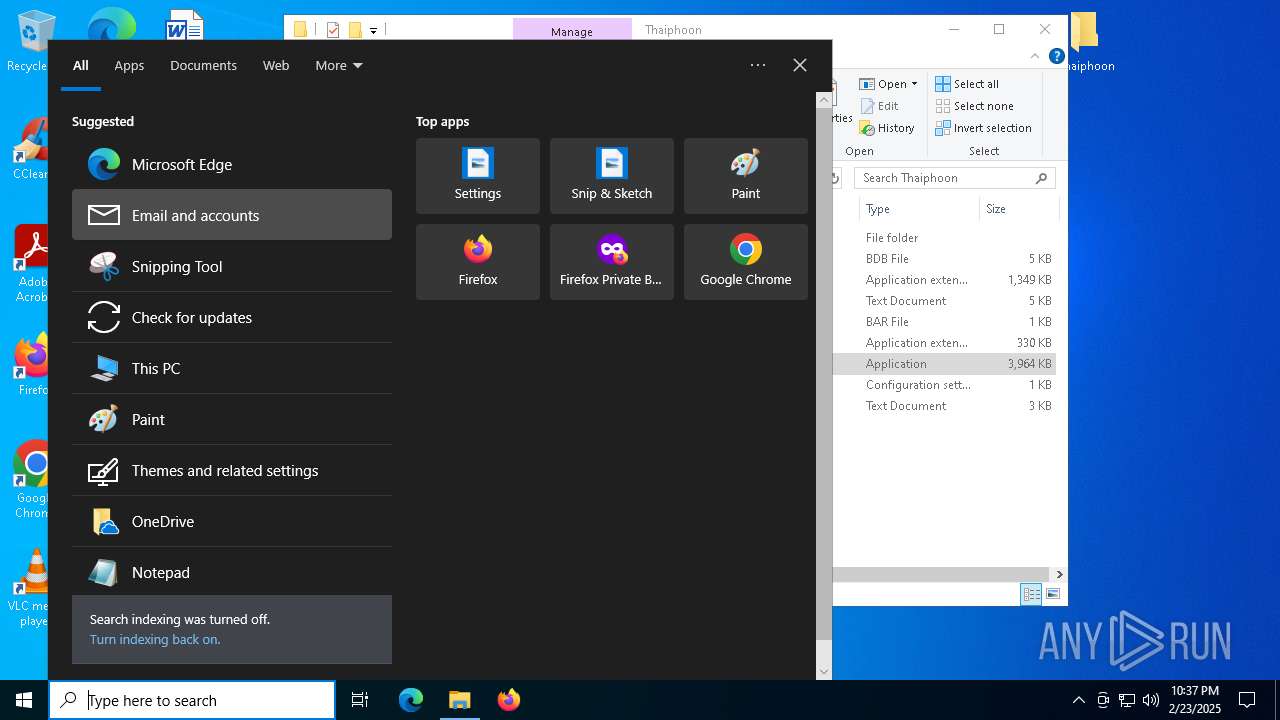Close the search panel
The image size is (1280, 720).
click(800, 65)
